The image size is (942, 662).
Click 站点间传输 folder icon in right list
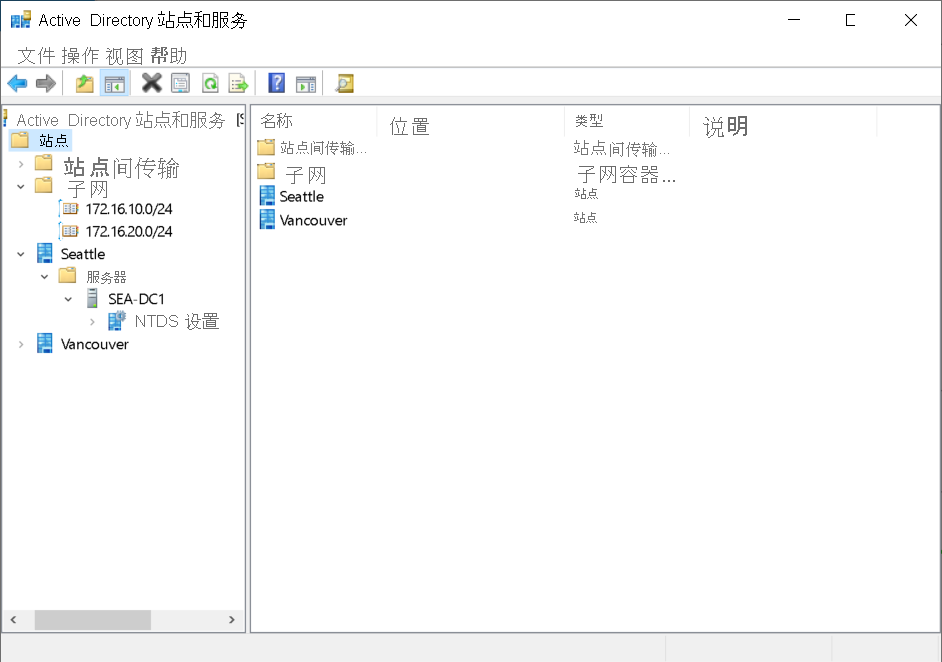266,147
